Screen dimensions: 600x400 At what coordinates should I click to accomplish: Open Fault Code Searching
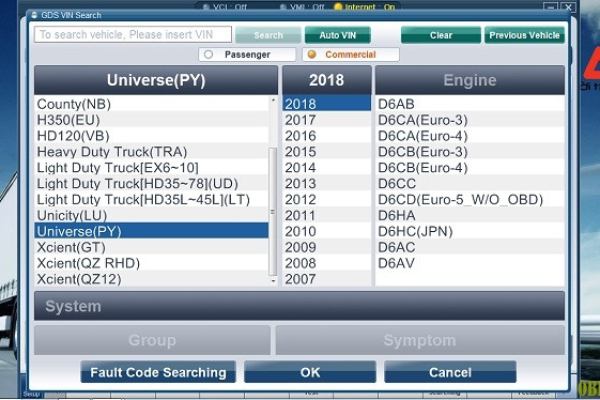pyautogui.click(x=158, y=372)
